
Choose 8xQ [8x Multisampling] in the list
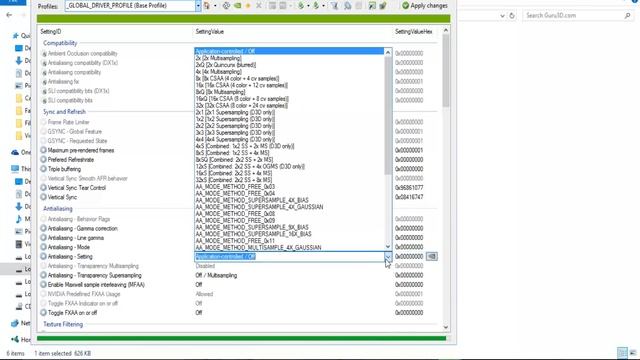point(289,92)
